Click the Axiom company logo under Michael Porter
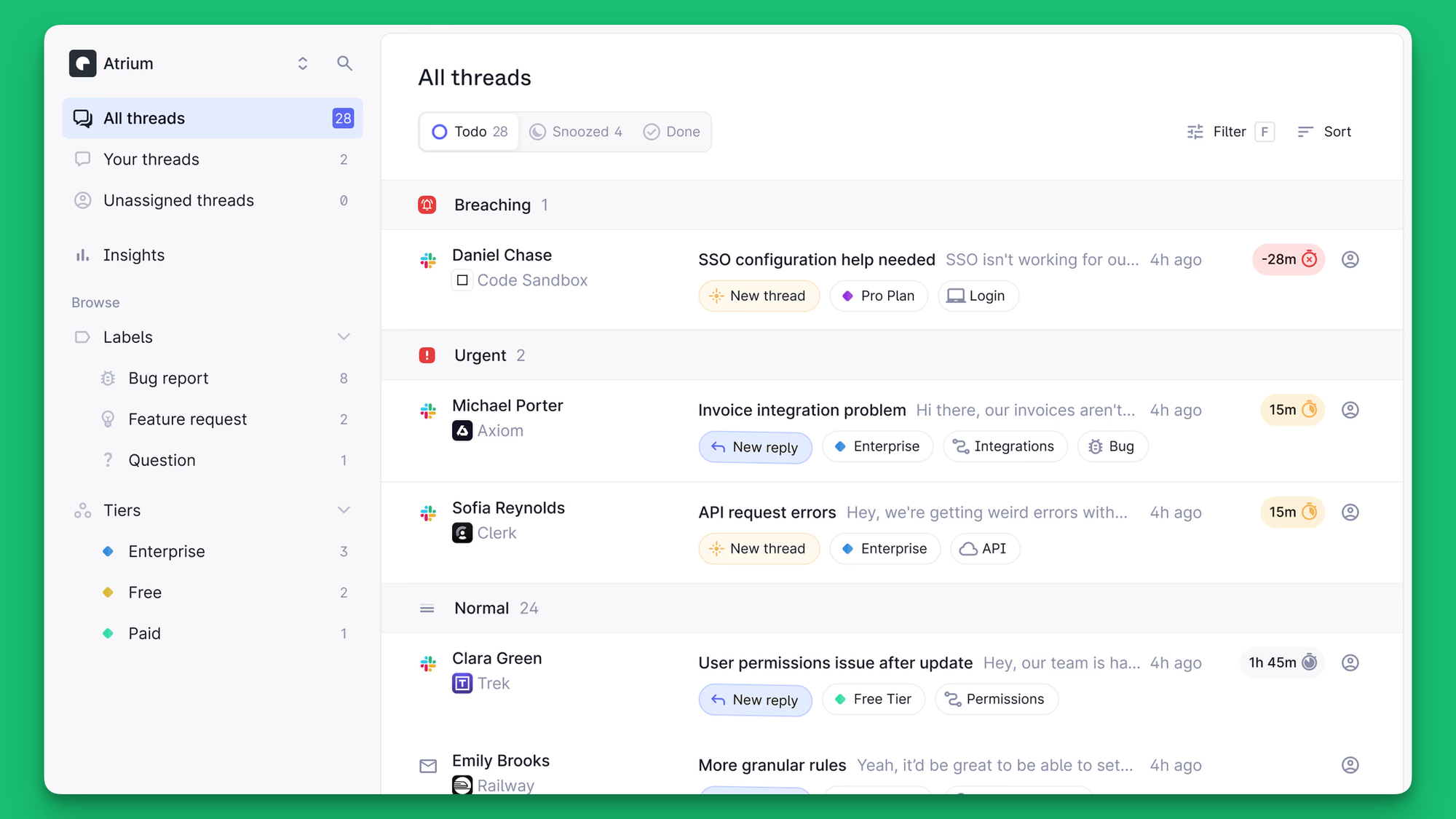 [463, 430]
